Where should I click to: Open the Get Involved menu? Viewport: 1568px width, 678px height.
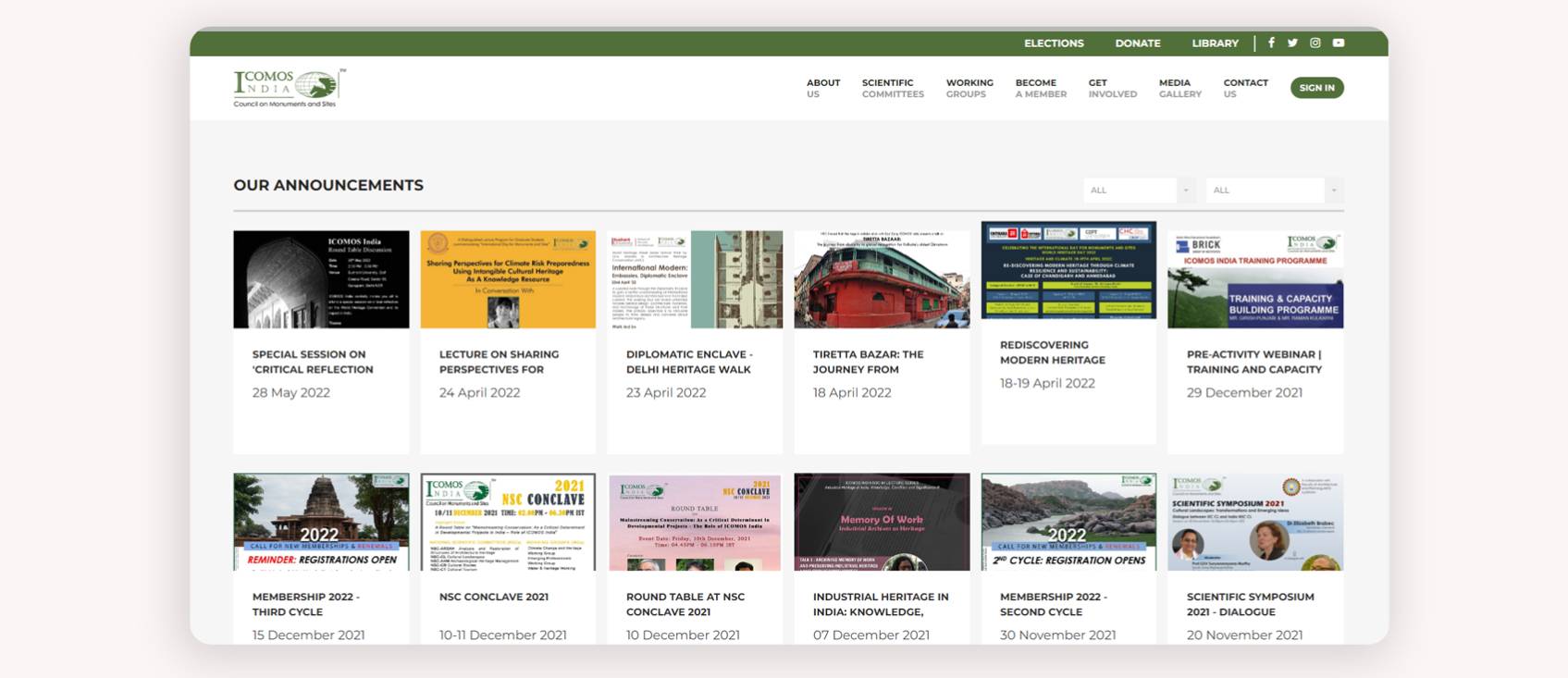[x=1112, y=88]
